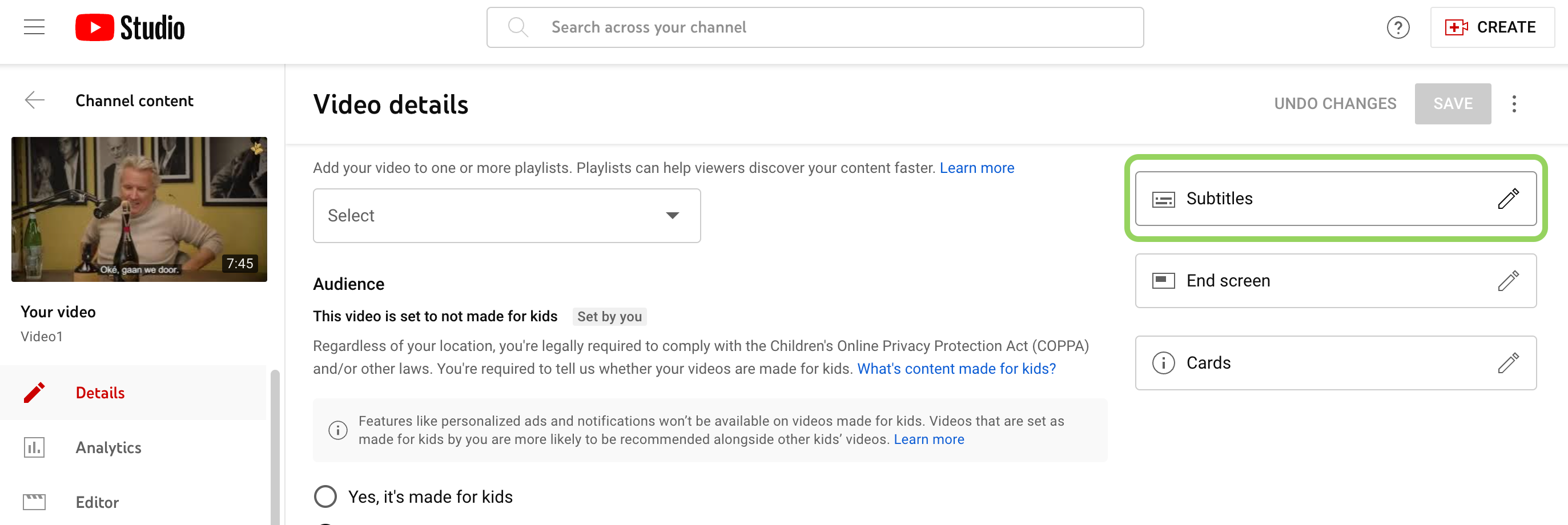This screenshot has height=525, width=1568.
Task: Click the 'Set by you' badge
Action: (609, 317)
